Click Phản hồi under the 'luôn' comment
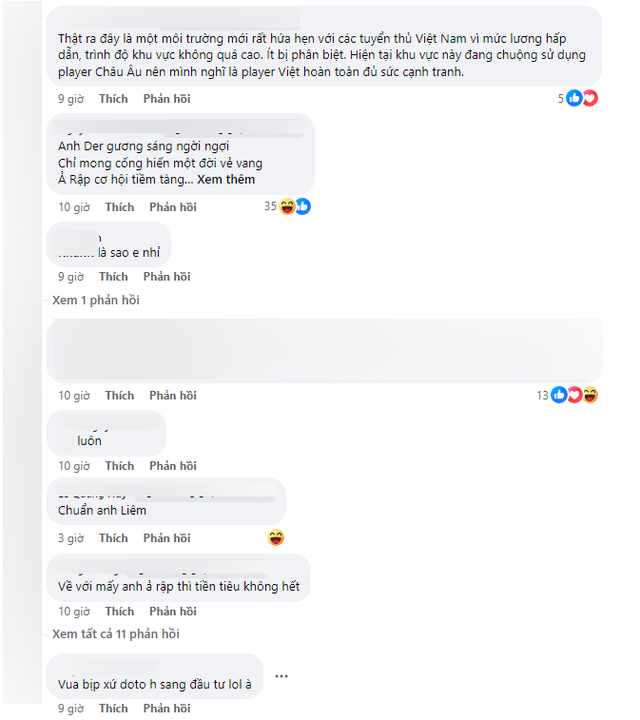Screen dimensions: 640x720 coord(172,466)
